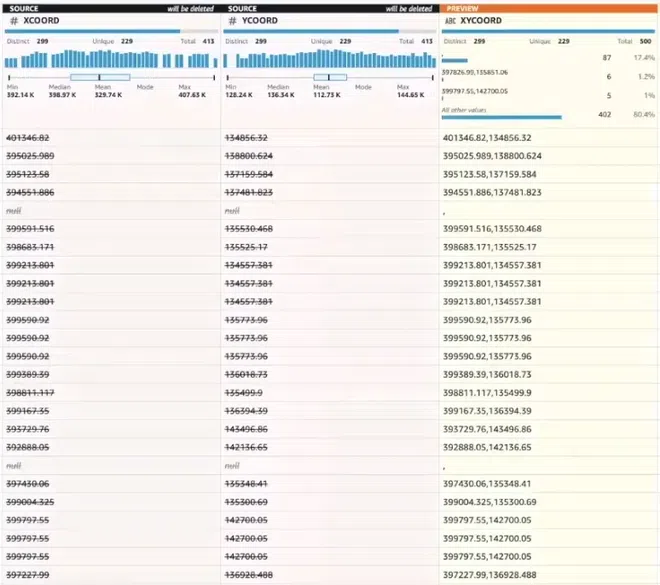Click XCOORD cell 399004.325

(x=30, y=502)
